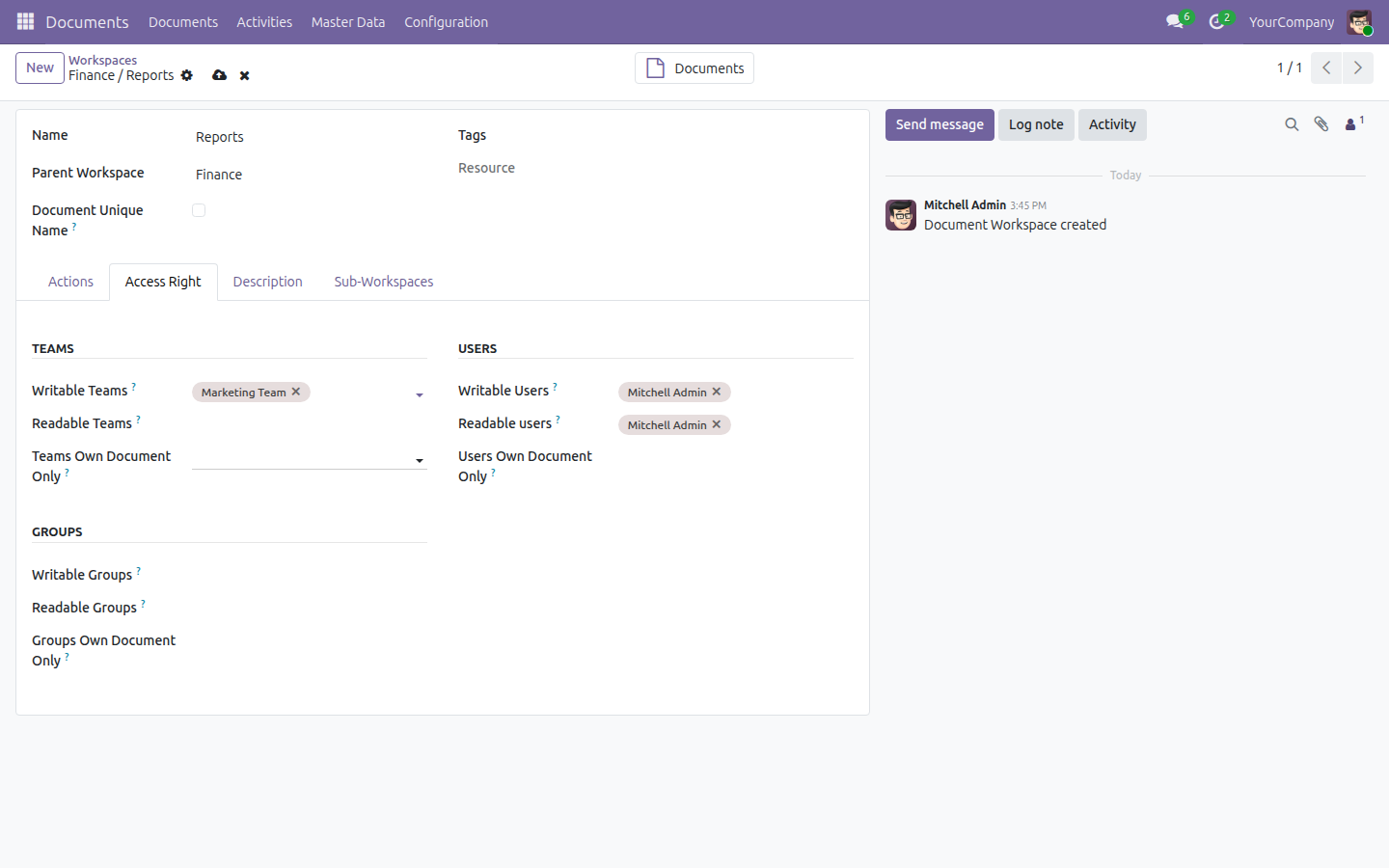
Task: Click the Documents app title
Action: [x=87, y=22]
